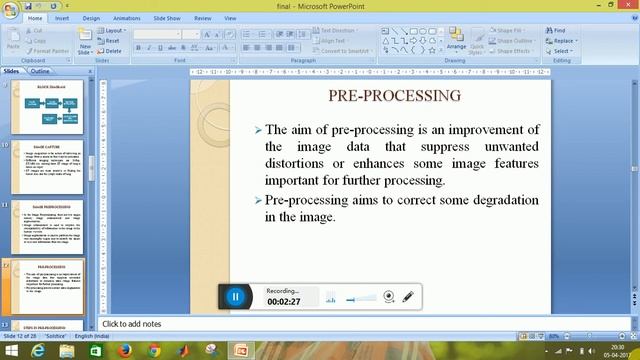The width and height of the screenshot is (640, 360).
Task: Click Increase Font Size icon
Action: (207, 35)
